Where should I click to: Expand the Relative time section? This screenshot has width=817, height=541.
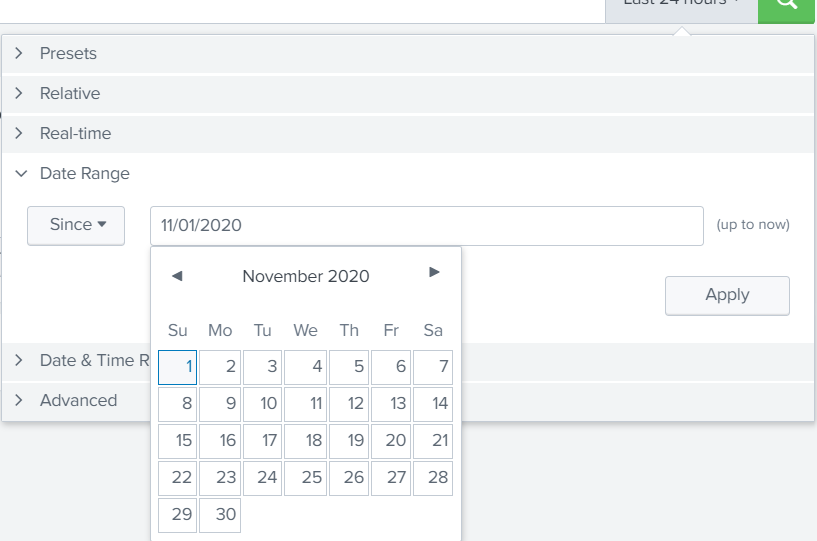[x=70, y=93]
